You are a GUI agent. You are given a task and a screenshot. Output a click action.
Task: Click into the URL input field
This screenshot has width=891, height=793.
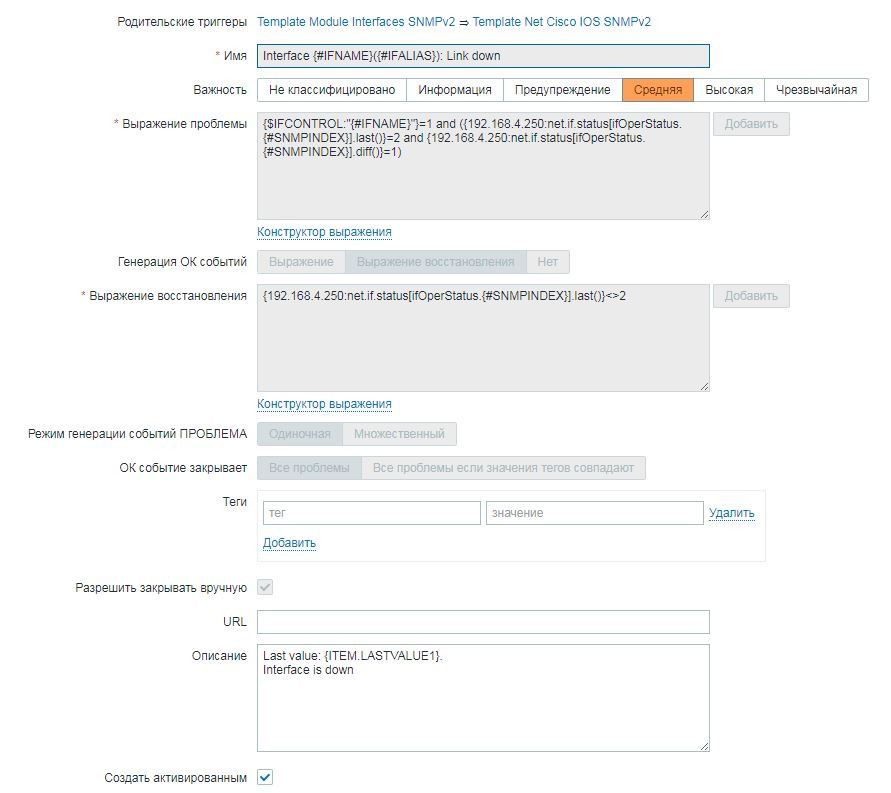[483, 622]
